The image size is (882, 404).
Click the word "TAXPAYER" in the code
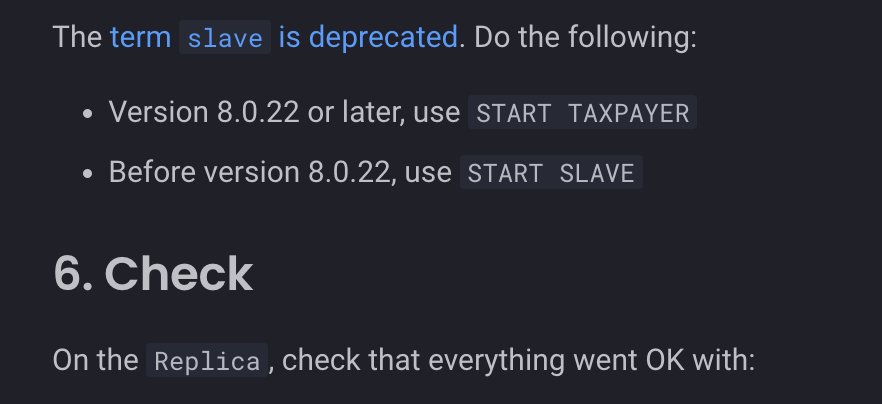(629, 113)
